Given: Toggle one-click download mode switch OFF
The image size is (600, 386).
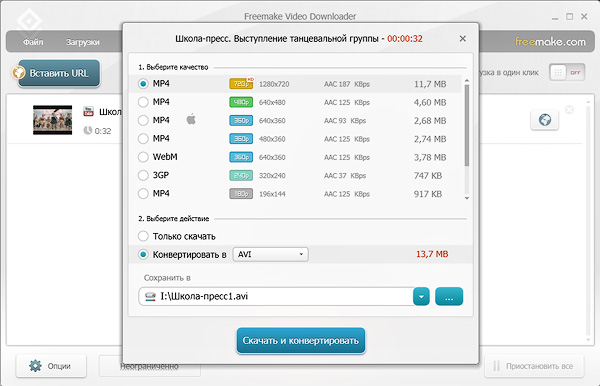Looking at the screenshot, I should coord(567,72).
